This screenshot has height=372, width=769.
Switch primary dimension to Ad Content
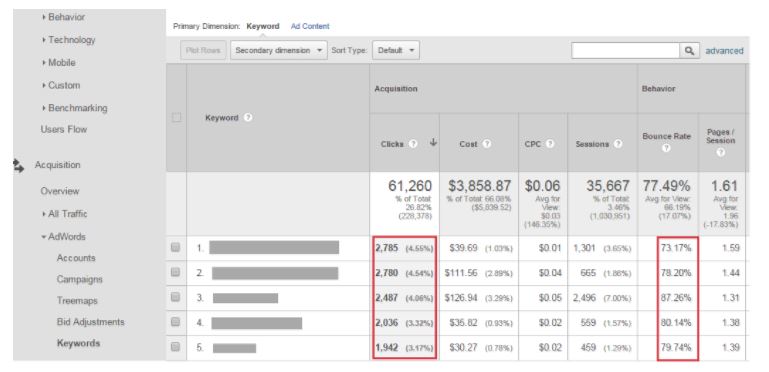pos(310,26)
